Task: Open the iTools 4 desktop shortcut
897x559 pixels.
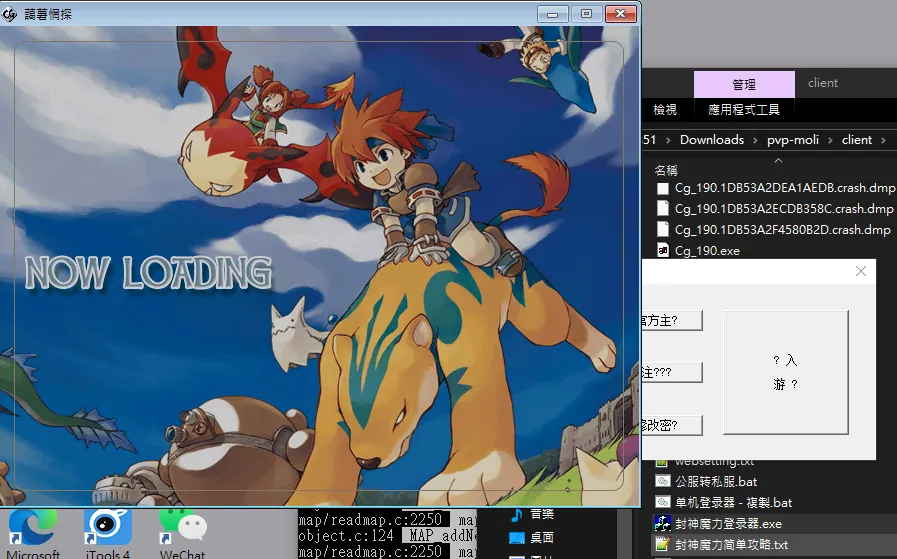Action: (x=108, y=528)
